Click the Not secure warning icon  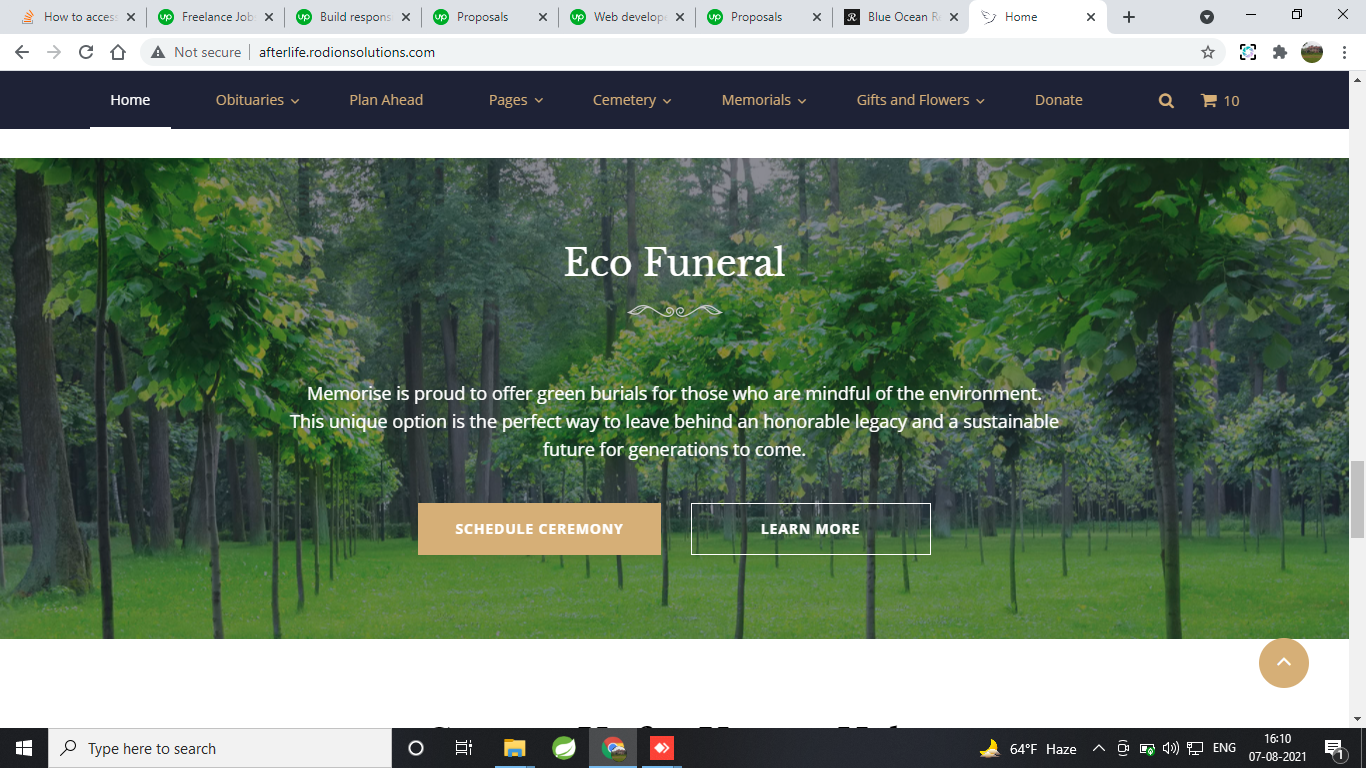(x=158, y=52)
